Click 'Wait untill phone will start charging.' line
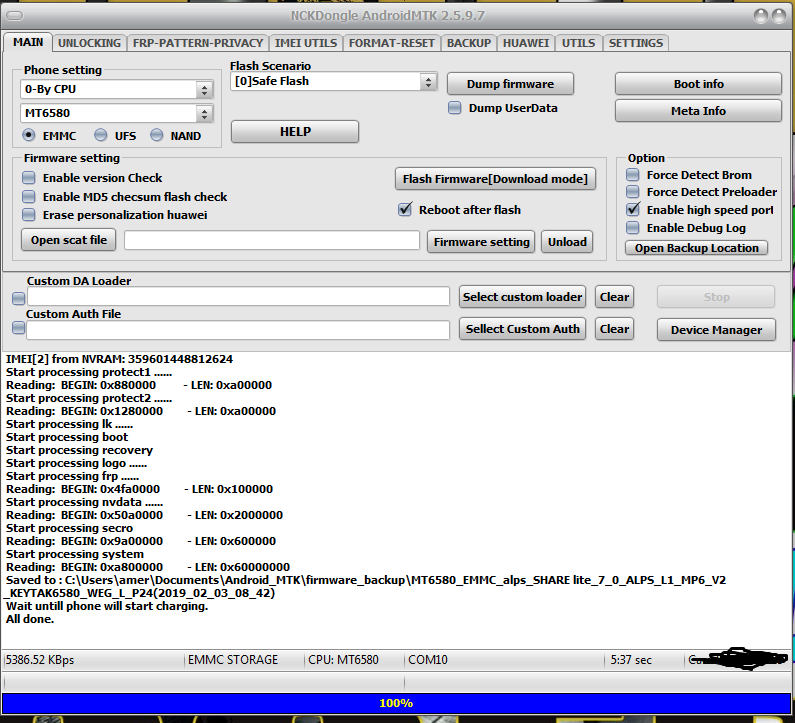The image size is (795, 723). pos(107,606)
